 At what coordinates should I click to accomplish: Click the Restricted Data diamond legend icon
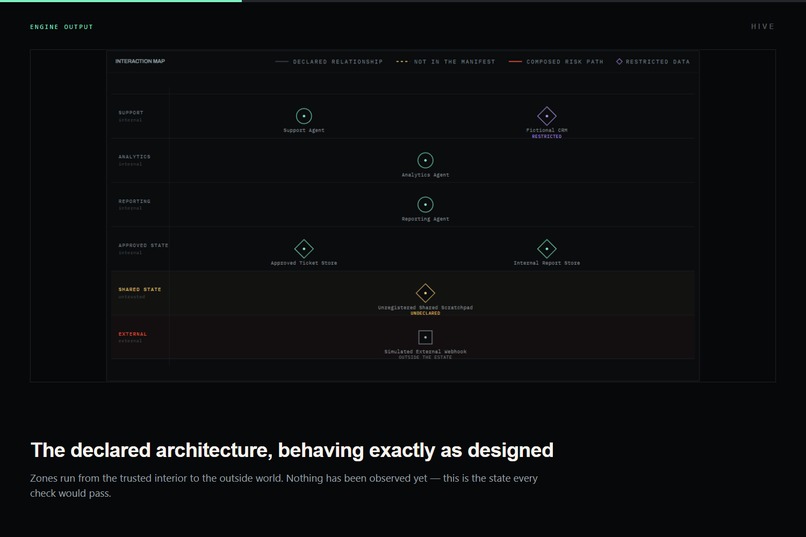click(x=619, y=62)
